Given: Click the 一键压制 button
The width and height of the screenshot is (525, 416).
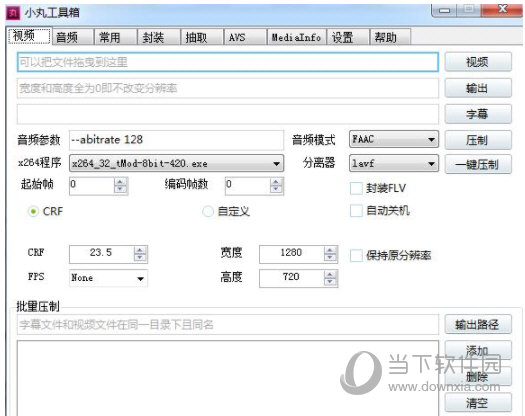Looking at the screenshot, I should point(478,164).
